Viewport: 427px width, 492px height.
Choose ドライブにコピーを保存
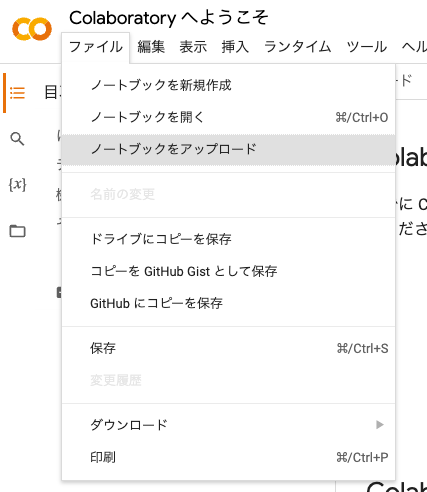pyautogui.click(x=228, y=239)
